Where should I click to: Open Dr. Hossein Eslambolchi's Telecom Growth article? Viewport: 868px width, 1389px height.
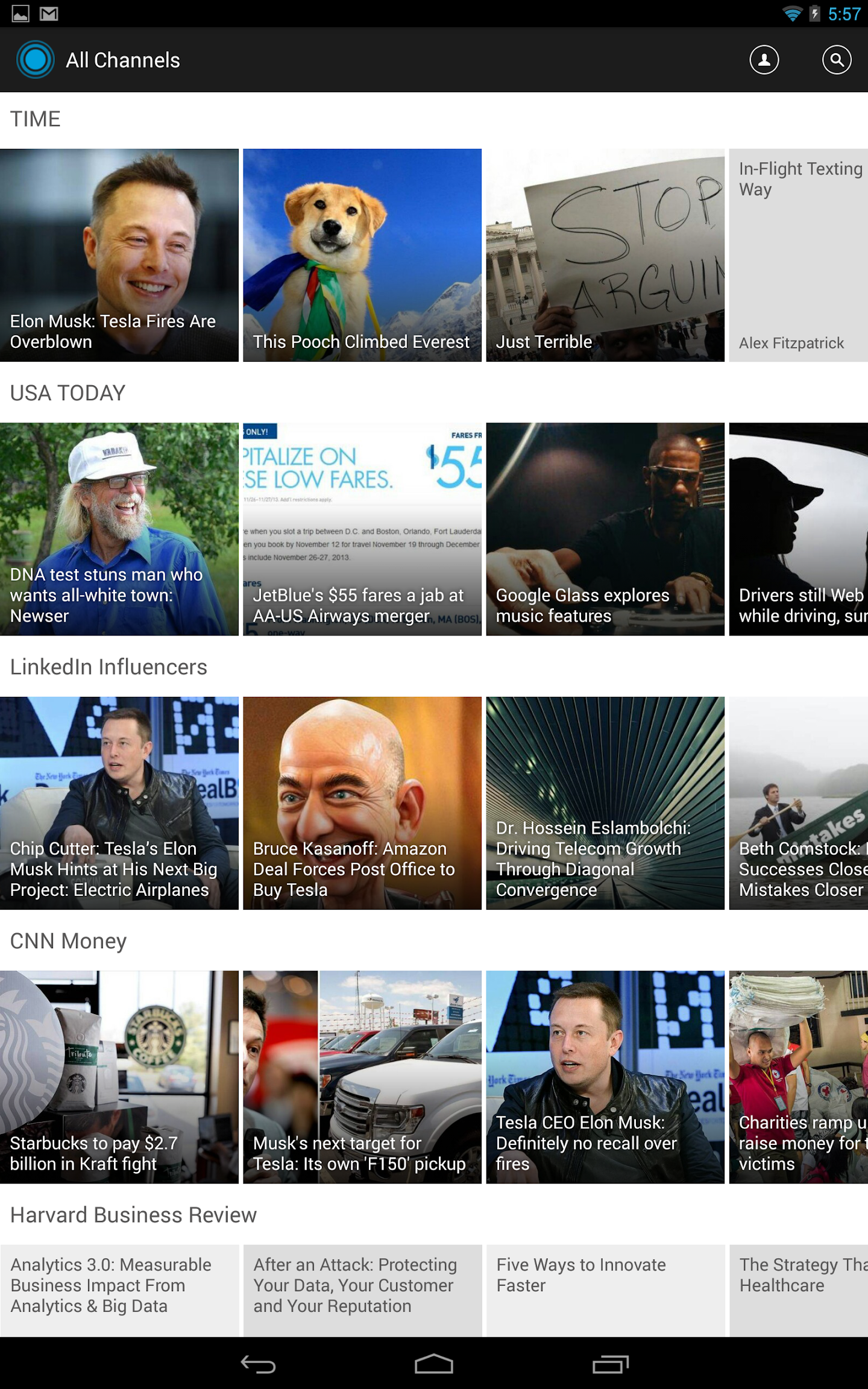click(x=605, y=803)
